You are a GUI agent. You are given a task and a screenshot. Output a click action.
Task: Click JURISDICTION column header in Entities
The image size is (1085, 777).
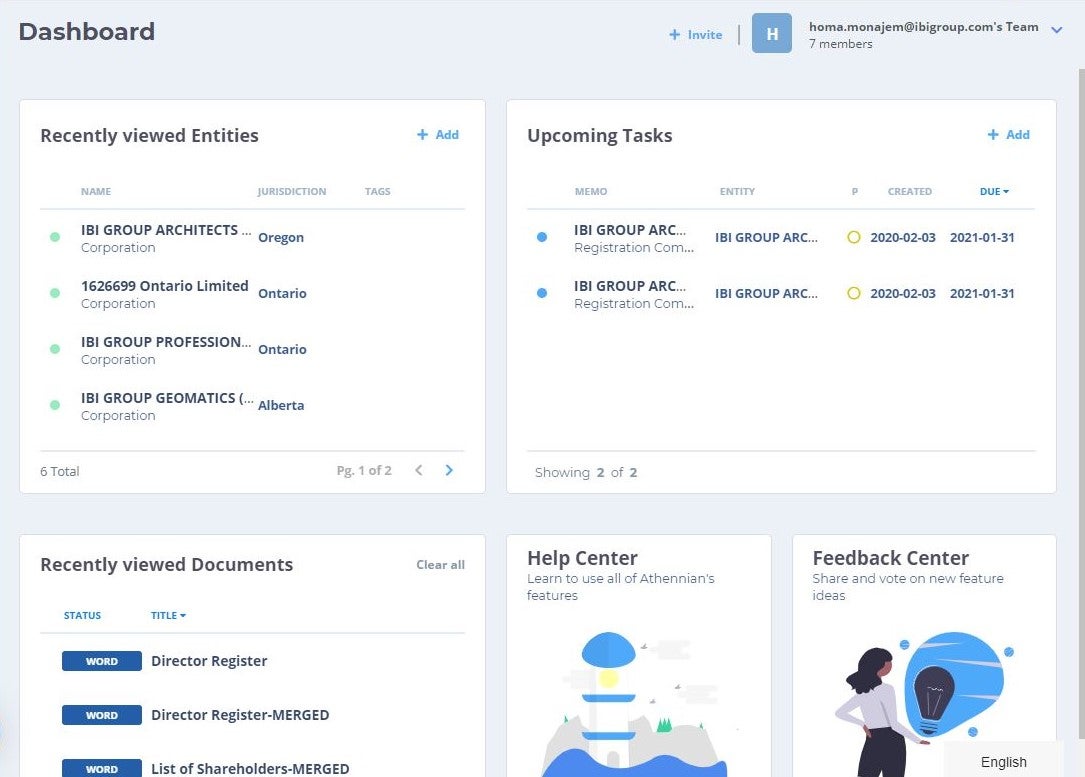(291, 191)
